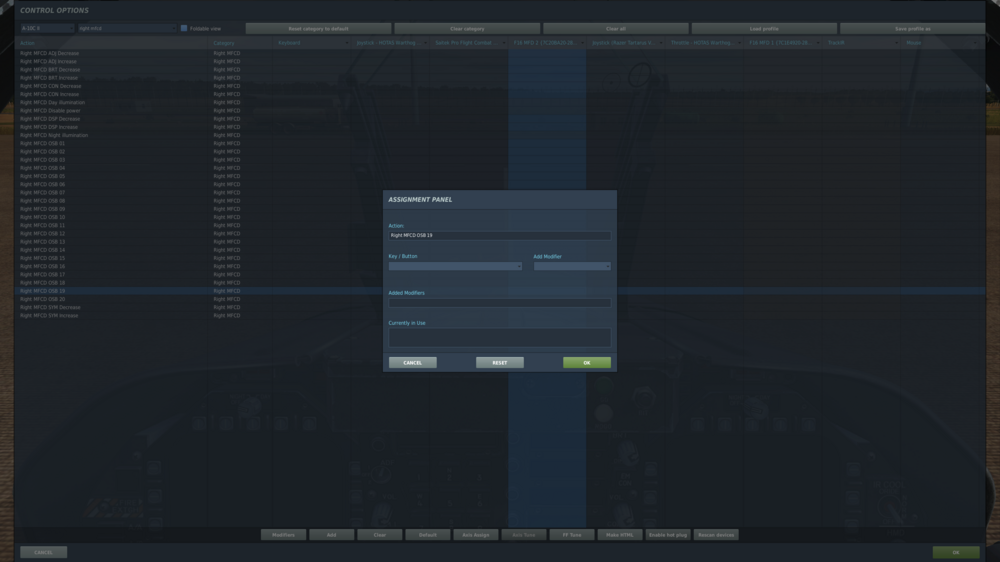Click the Default button in bottom toolbar

point(427,535)
